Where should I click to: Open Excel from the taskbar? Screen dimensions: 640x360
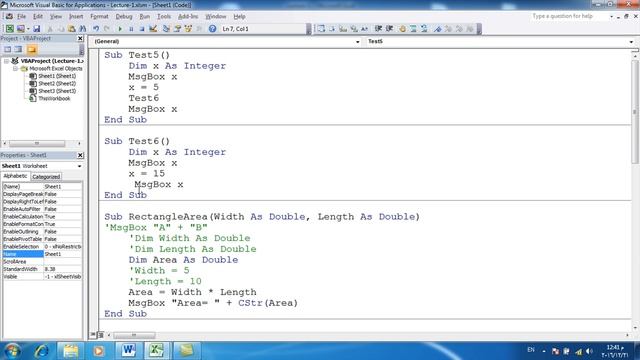coord(156,350)
